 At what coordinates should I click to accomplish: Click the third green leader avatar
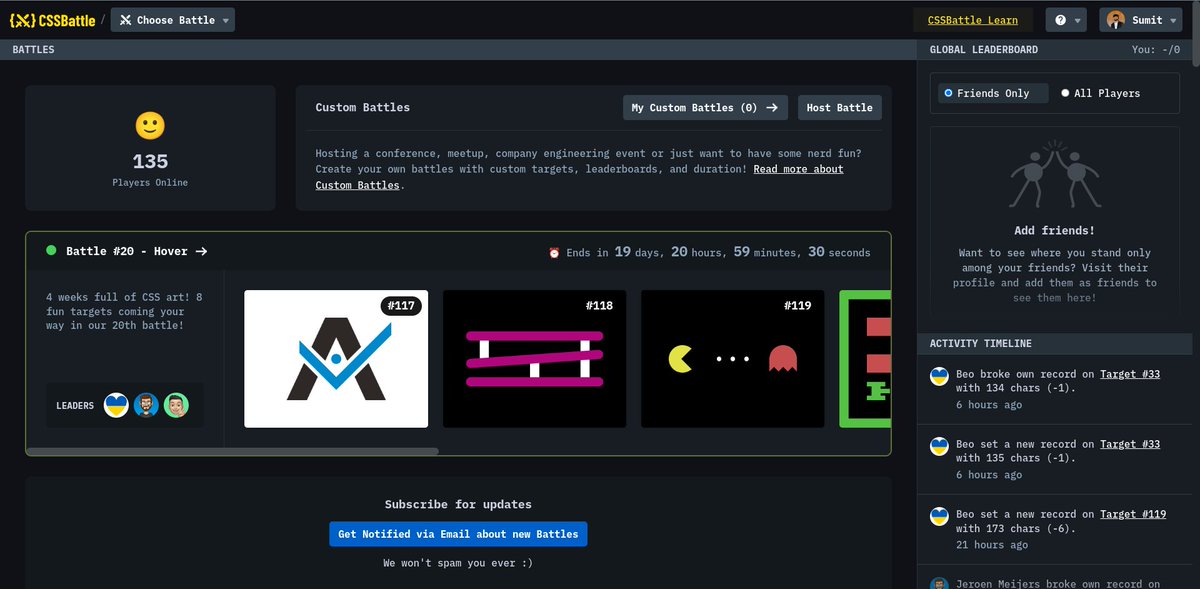[176, 405]
